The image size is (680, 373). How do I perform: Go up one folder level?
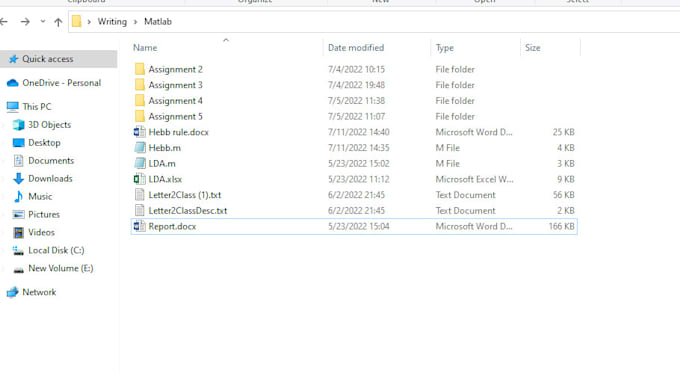click(x=58, y=22)
